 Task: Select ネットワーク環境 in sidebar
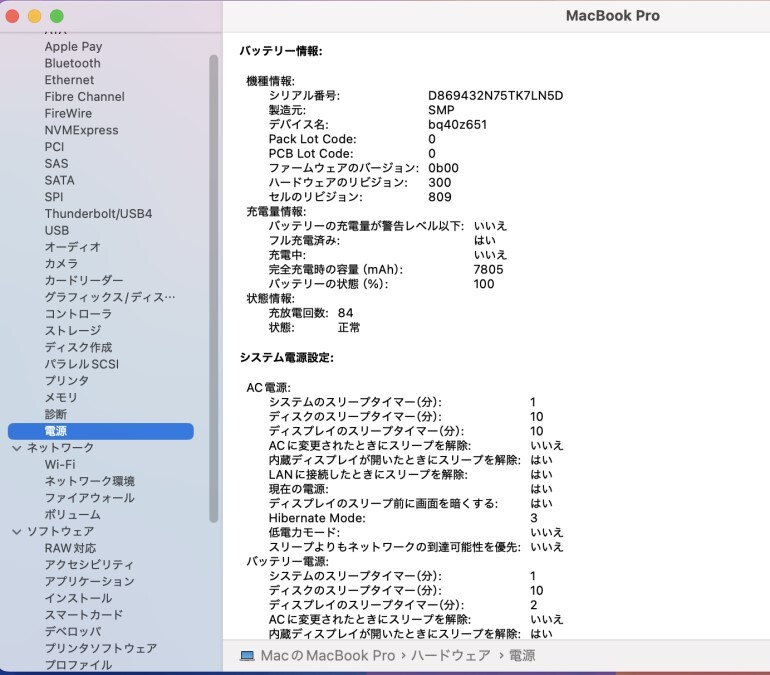pos(89,481)
